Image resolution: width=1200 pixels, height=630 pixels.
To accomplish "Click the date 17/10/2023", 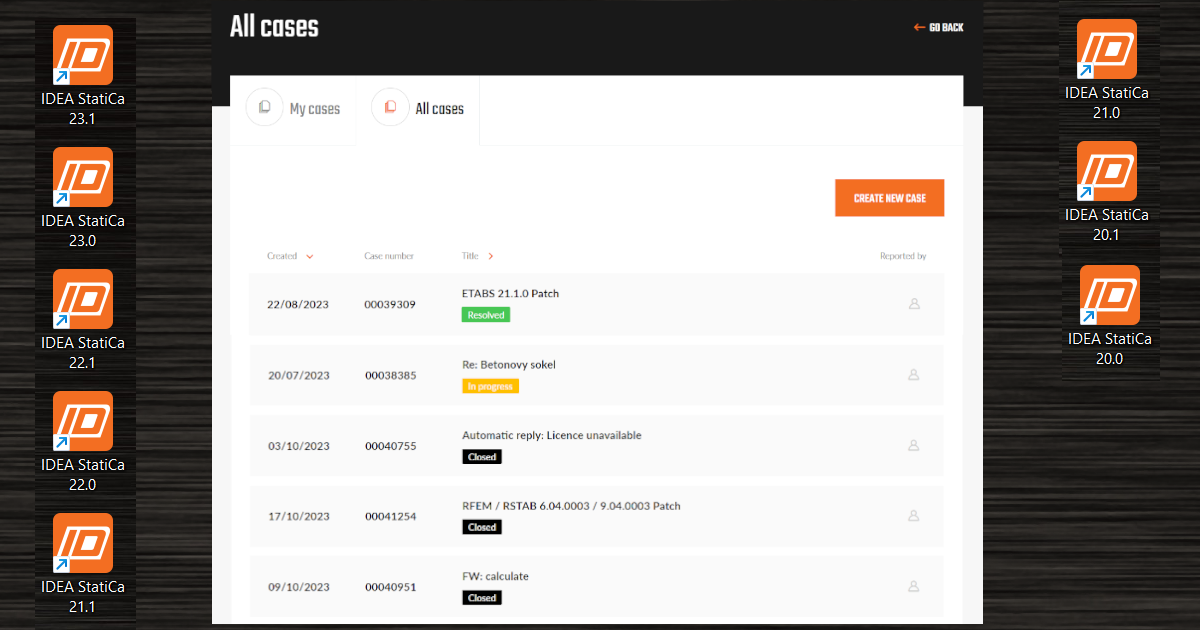I will tap(298, 517).
